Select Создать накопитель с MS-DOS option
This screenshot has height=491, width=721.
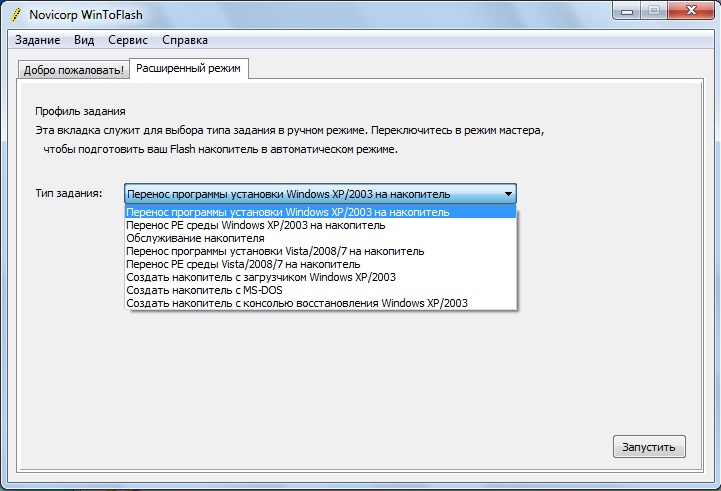pyautogui.click(x=320, y=290)
